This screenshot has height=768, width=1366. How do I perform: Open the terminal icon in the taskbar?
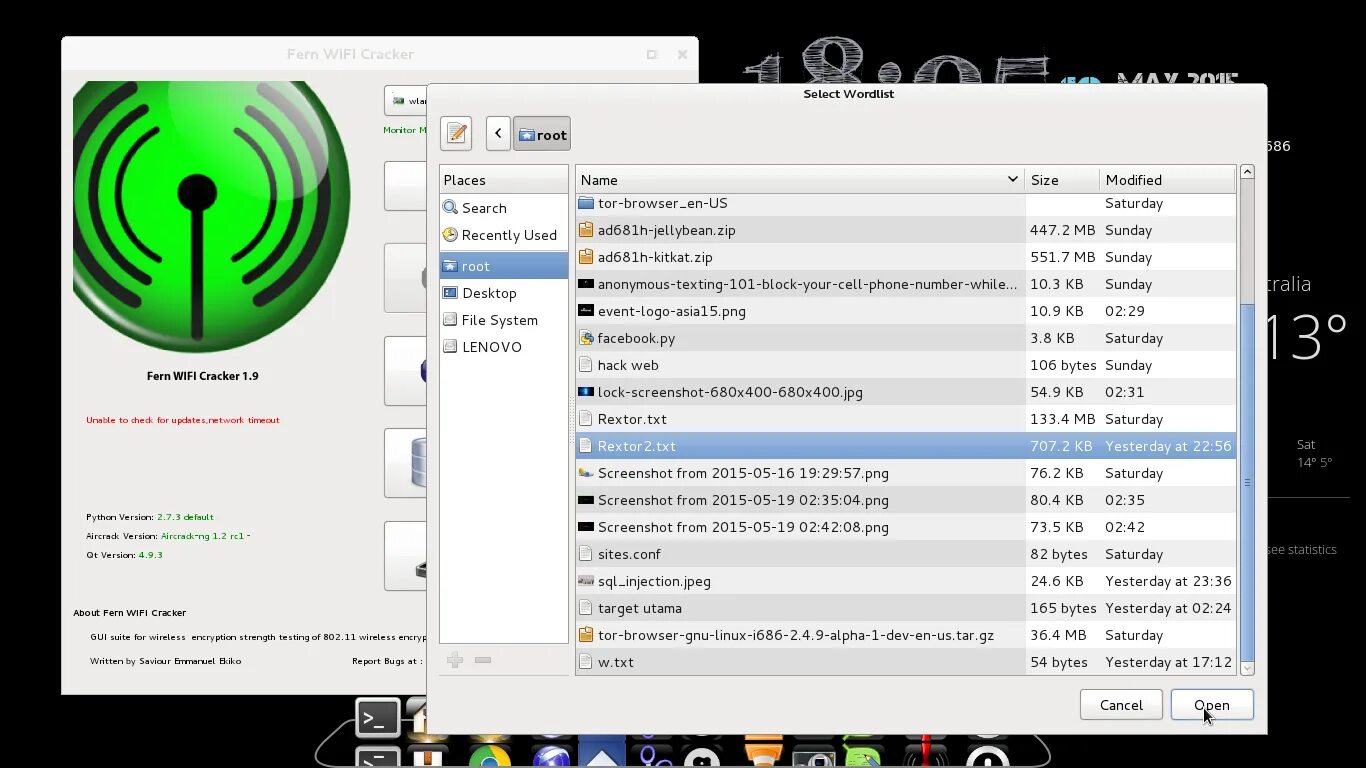(377, 717)
